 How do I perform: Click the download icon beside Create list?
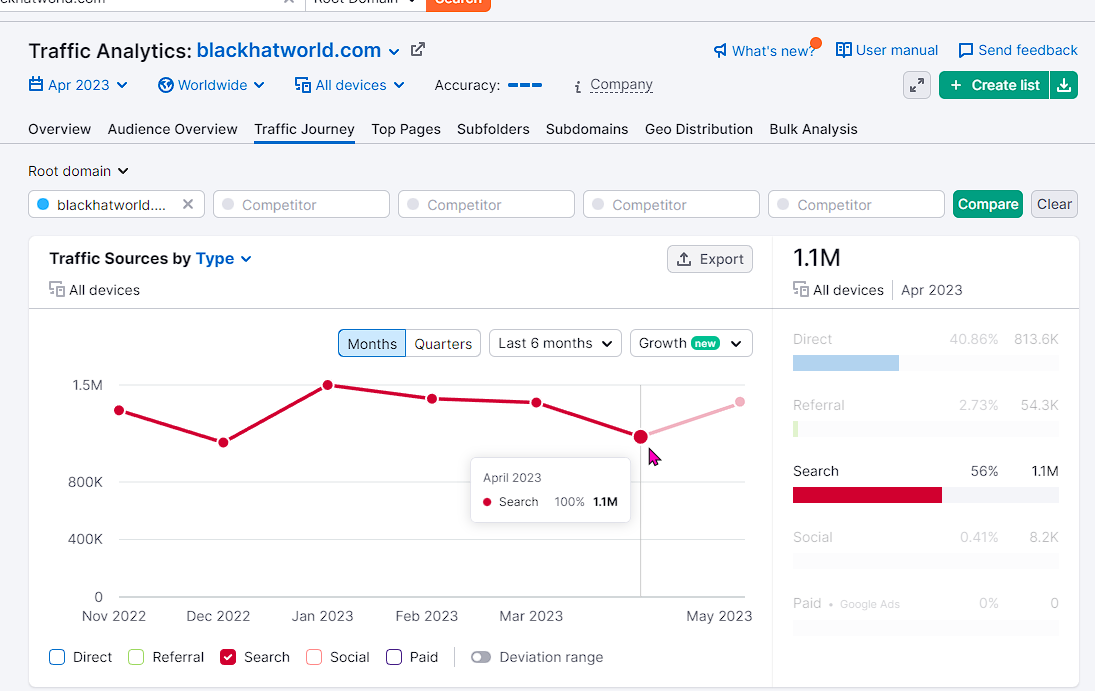(1064, 85)
